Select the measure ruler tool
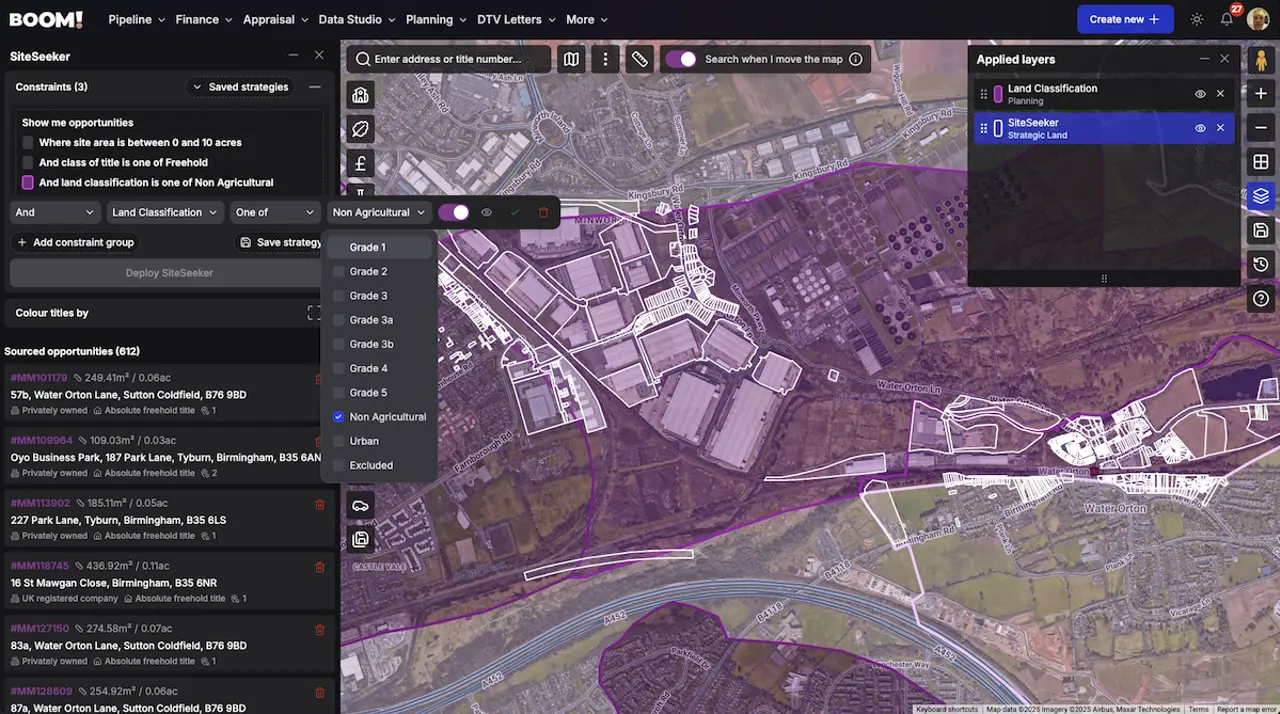1280x714 pixels. 640,59
